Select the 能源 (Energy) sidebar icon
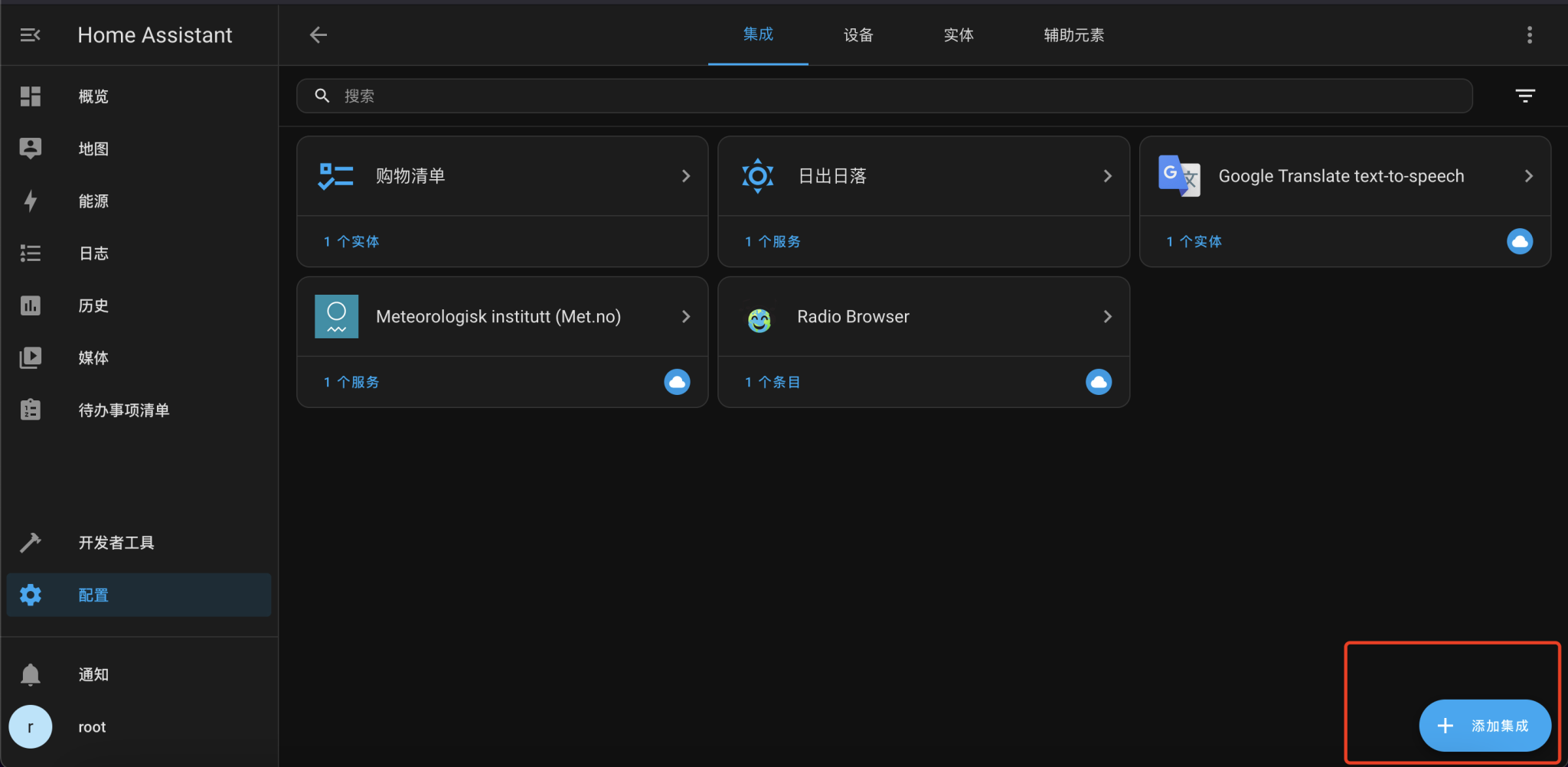 click(30, 201)
